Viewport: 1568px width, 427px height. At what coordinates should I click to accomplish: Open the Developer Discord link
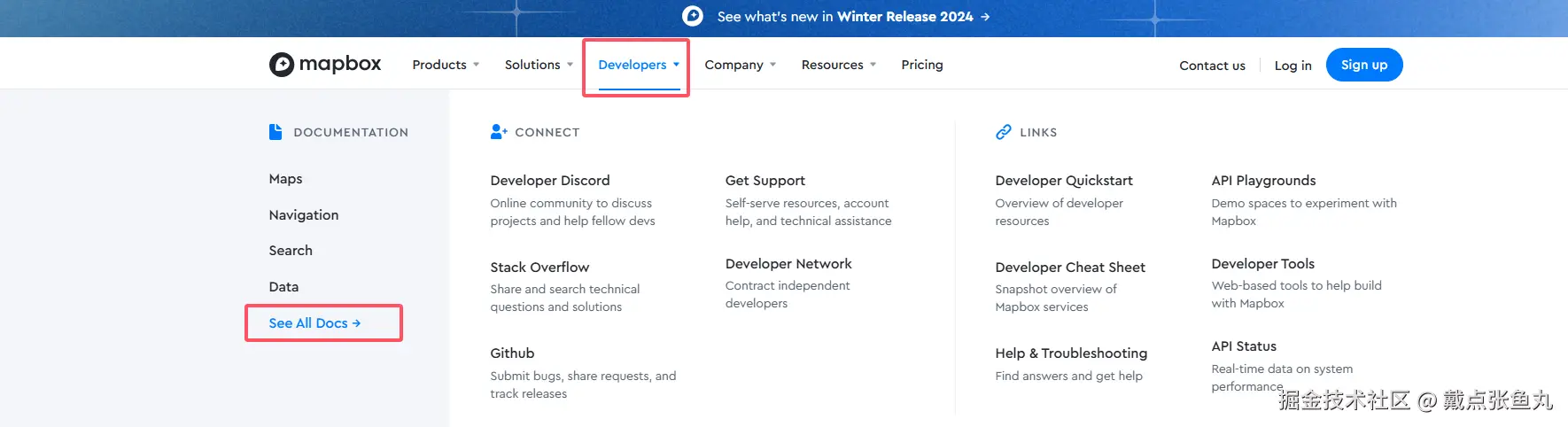click(549, 181)
